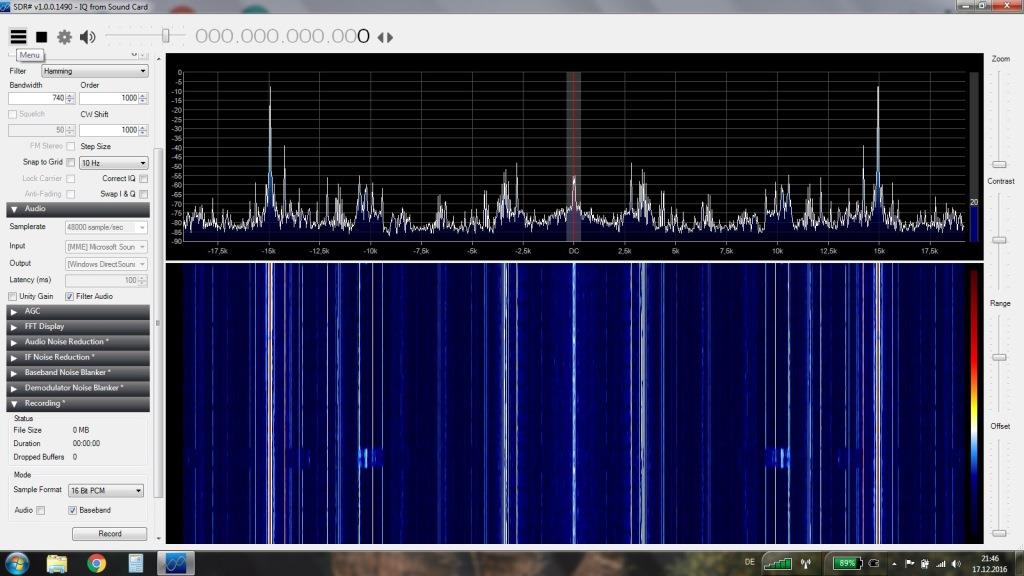Uncheck the Filter Audio checkbox

[70, 296]
